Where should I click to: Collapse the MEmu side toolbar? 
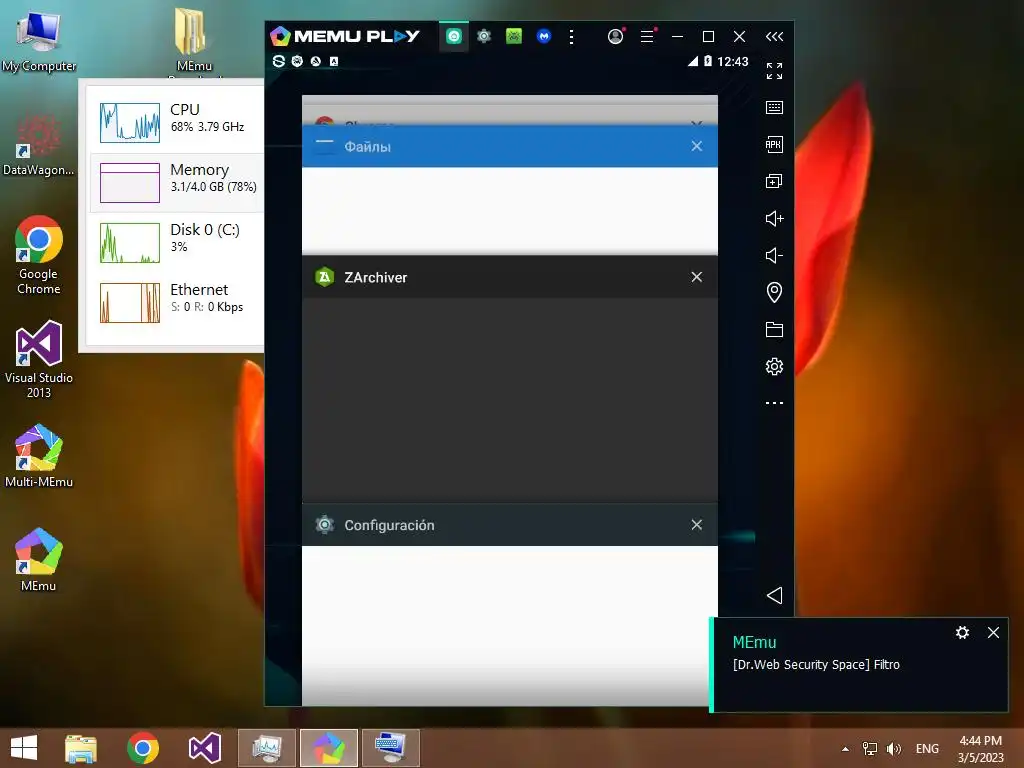(x=775, y=37)
